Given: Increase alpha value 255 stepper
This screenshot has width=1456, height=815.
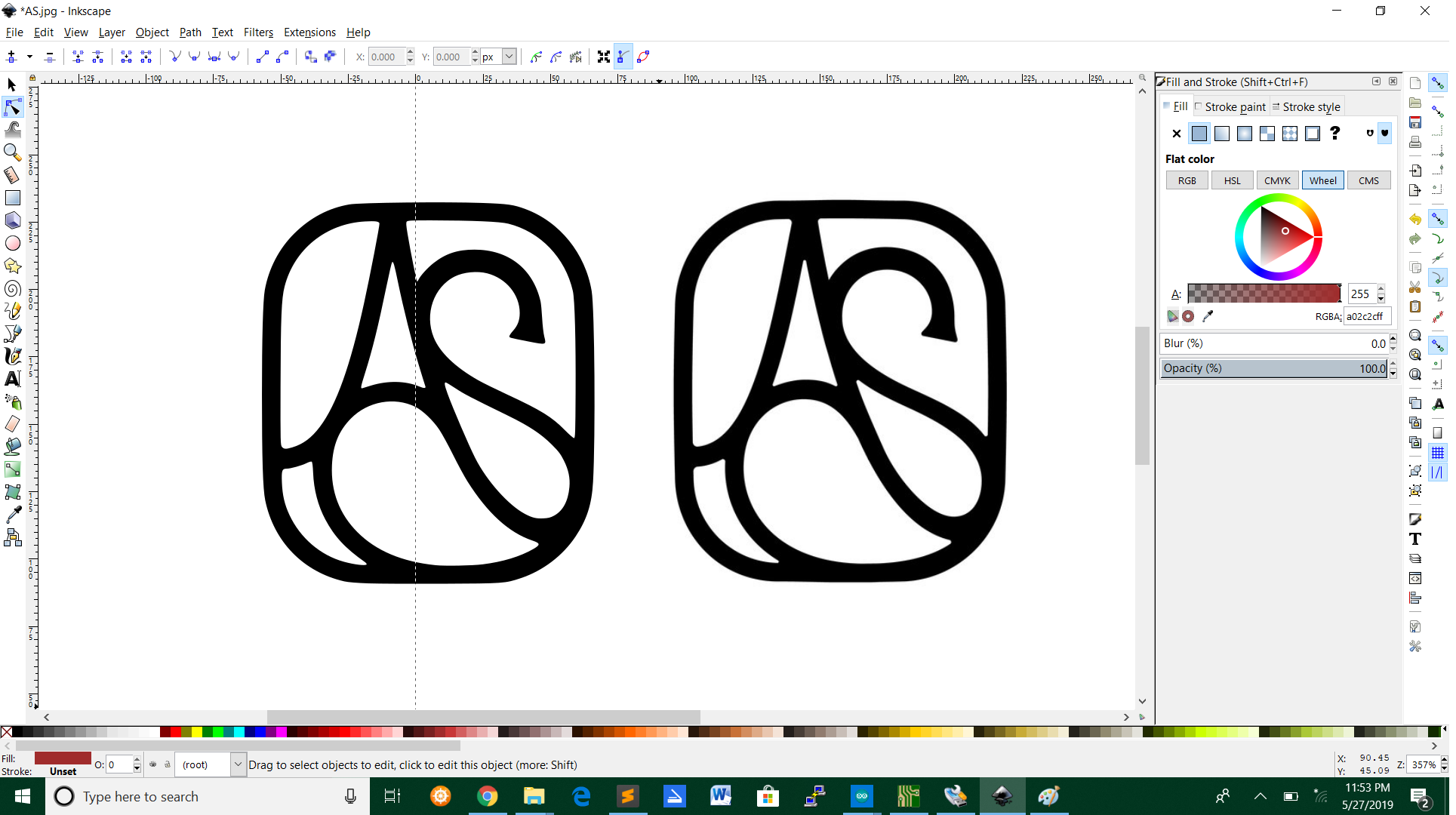Looking at the screenshot, I should (1381, 290).
